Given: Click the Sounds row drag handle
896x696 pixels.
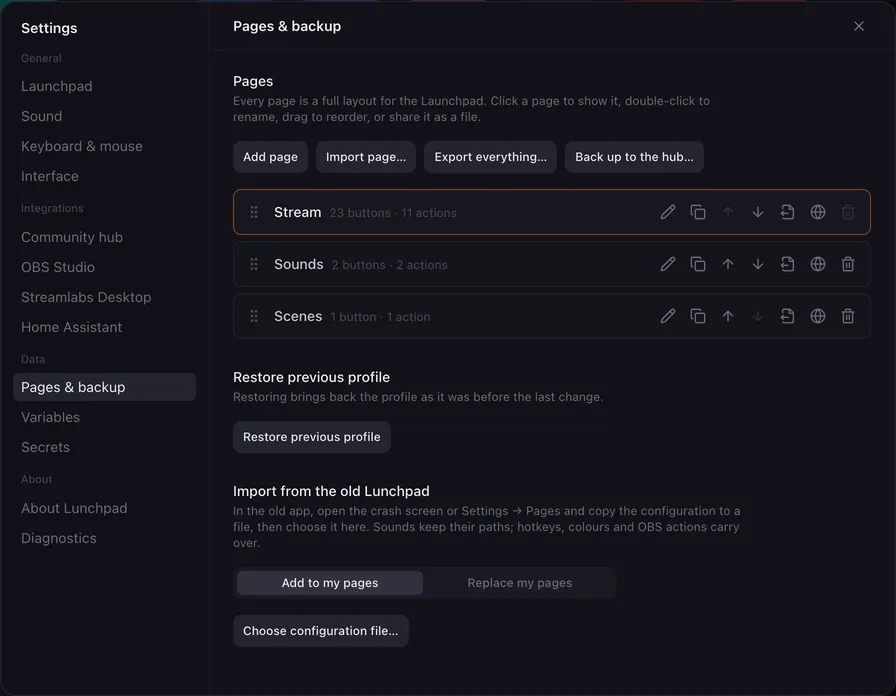Looking at the screenshot, I should [254, 264].
